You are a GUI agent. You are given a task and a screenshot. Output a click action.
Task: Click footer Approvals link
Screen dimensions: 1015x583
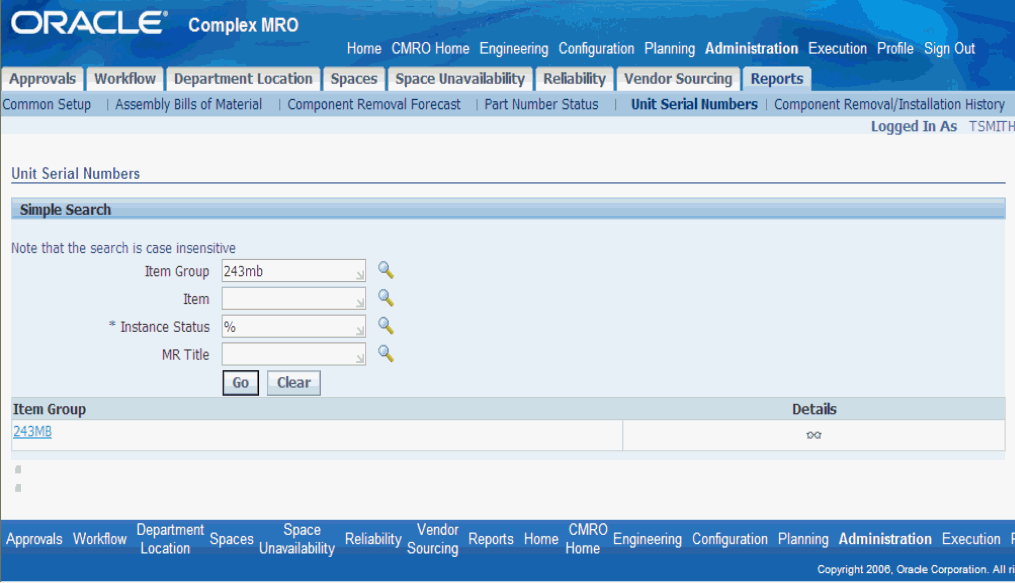point(34,538)
